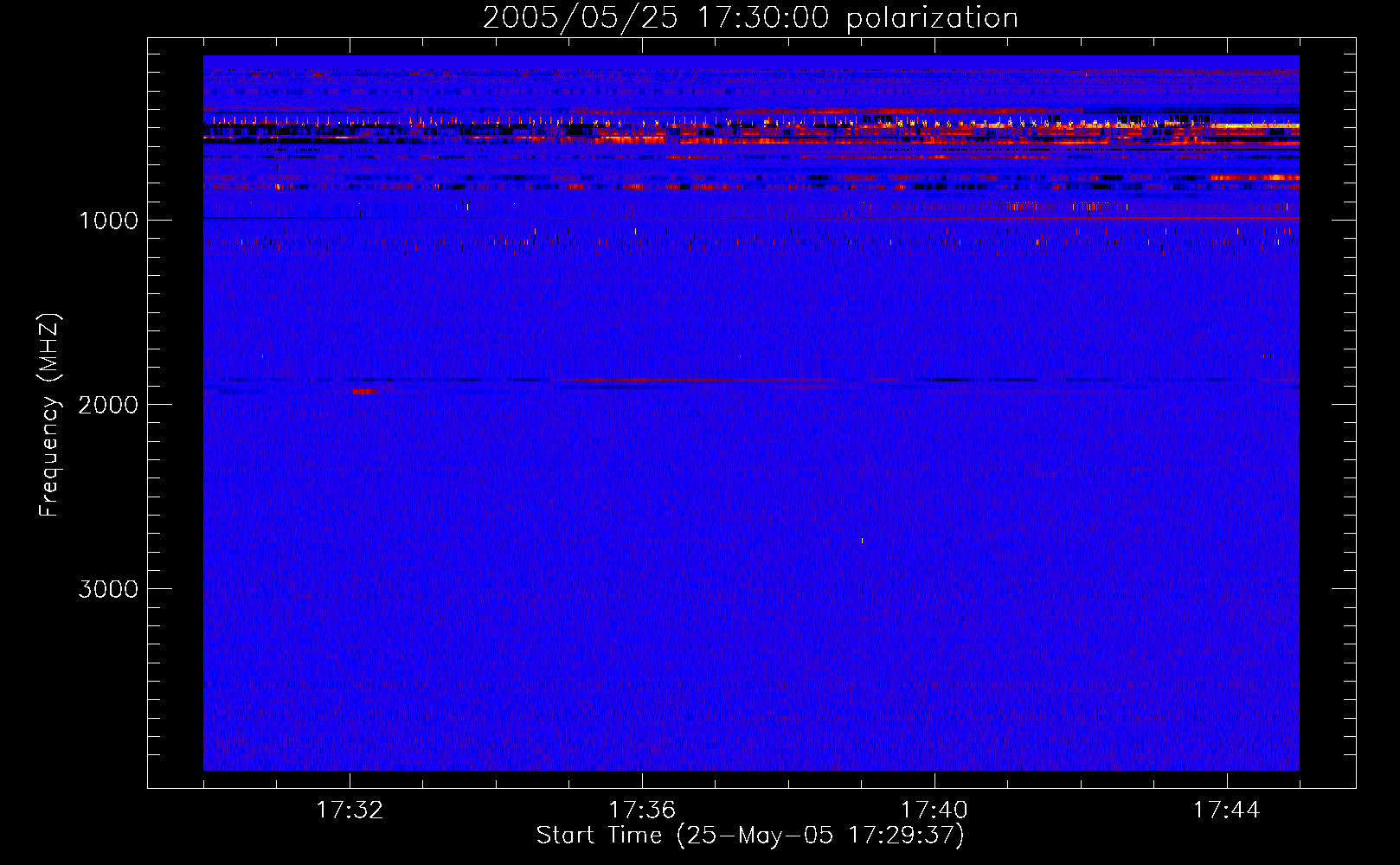
Task: Click the 'Frequency (MHZ)' axis label
Action: (x=49, y=415)
